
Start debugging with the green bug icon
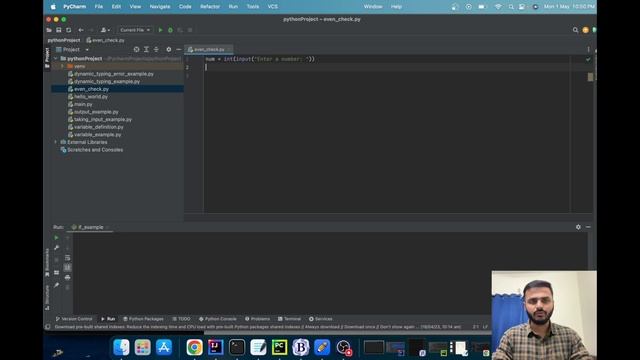[x=170, y=30]
